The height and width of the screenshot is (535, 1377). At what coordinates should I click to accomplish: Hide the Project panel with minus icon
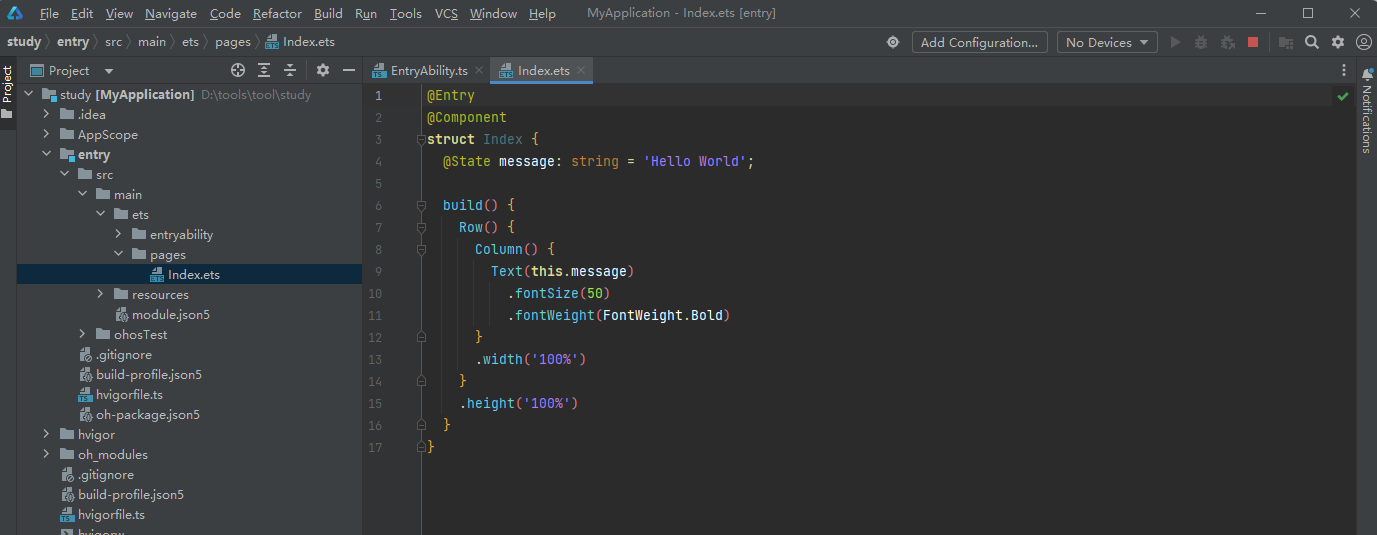point(349,70)
